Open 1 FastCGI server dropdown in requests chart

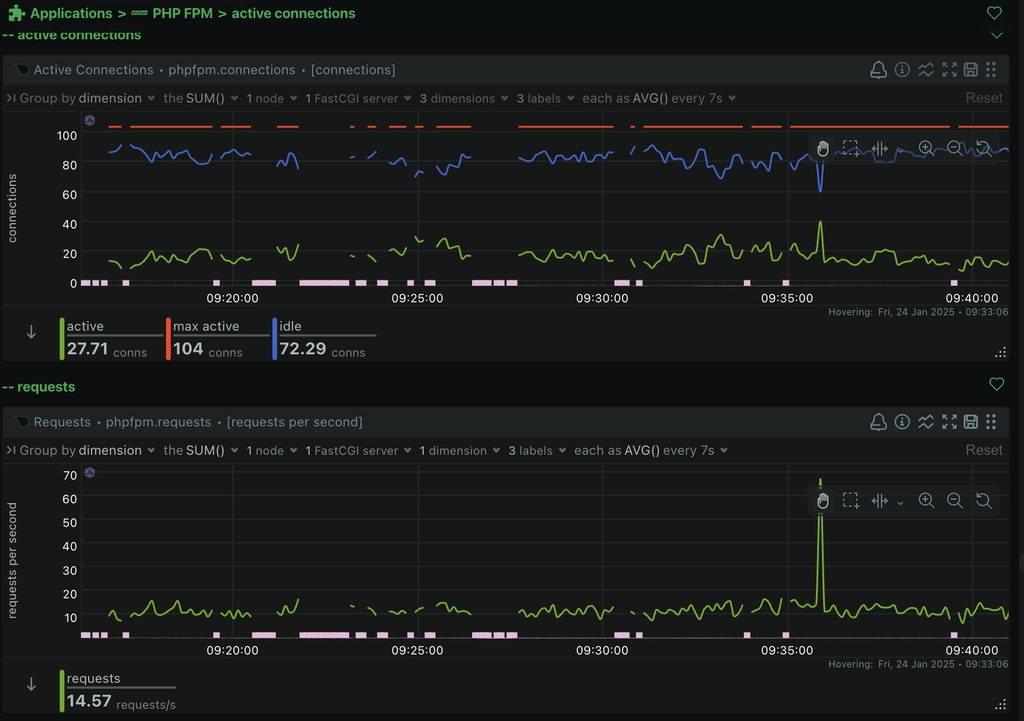click(358, 451)
